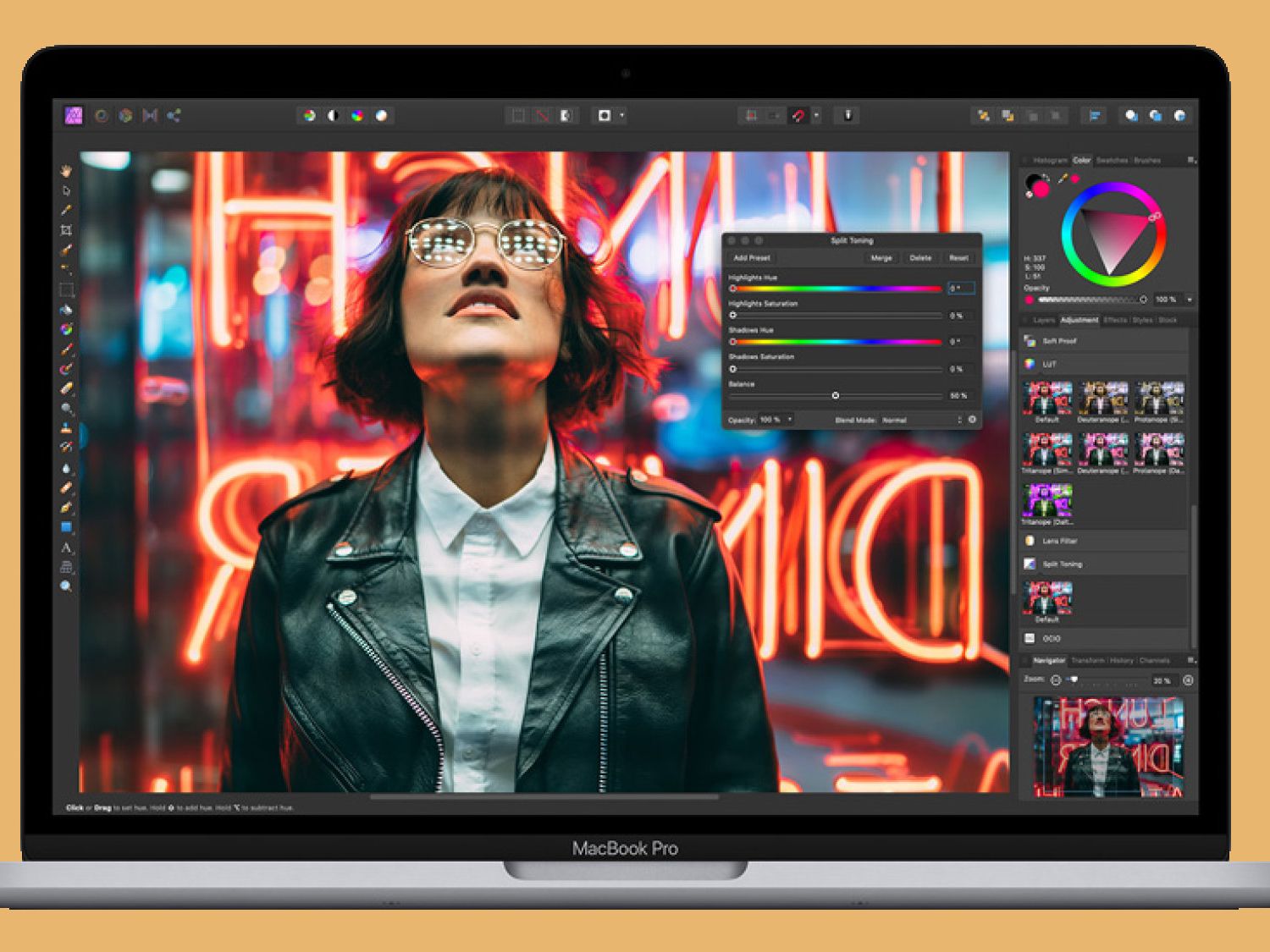Click the Navigator zoom in button

pos(1188,680)
